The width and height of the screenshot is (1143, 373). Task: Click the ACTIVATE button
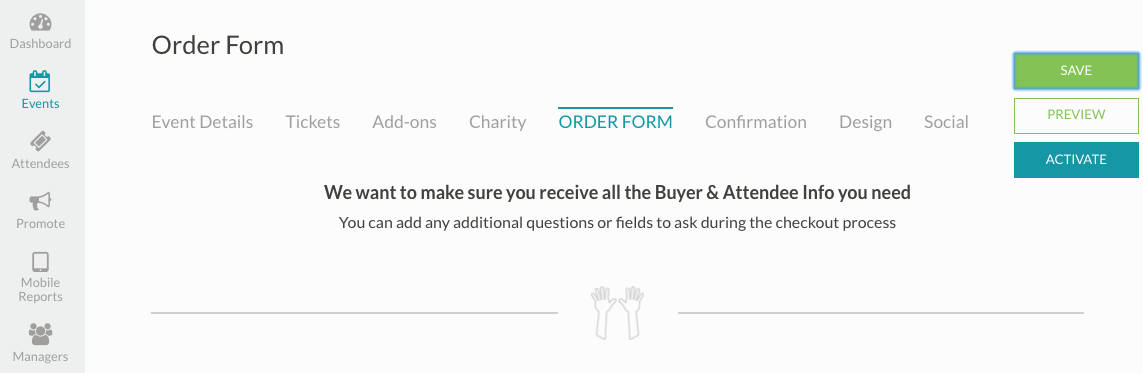(x=1076, y=160)
